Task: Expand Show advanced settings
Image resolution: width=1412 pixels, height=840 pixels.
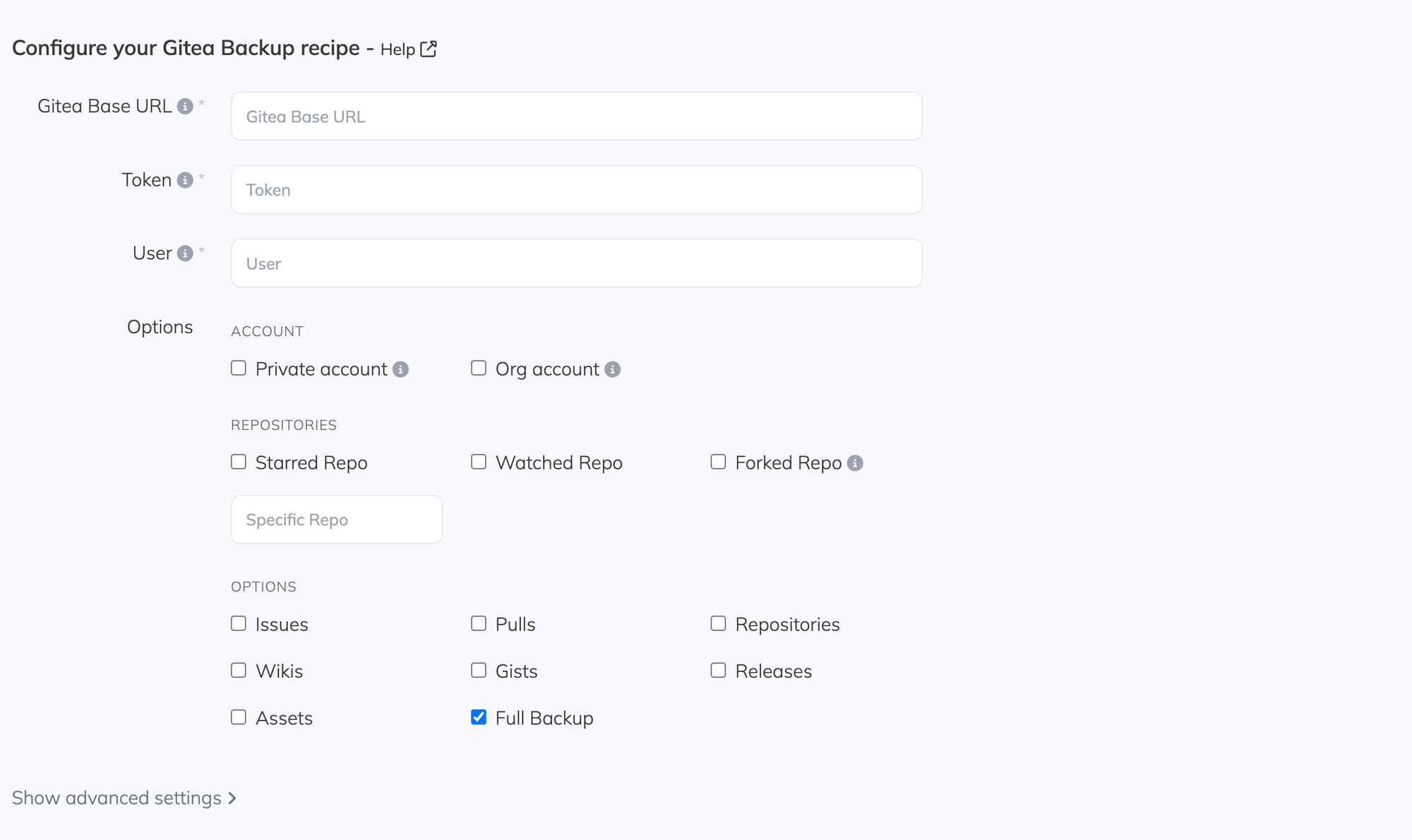Action: 124,798
